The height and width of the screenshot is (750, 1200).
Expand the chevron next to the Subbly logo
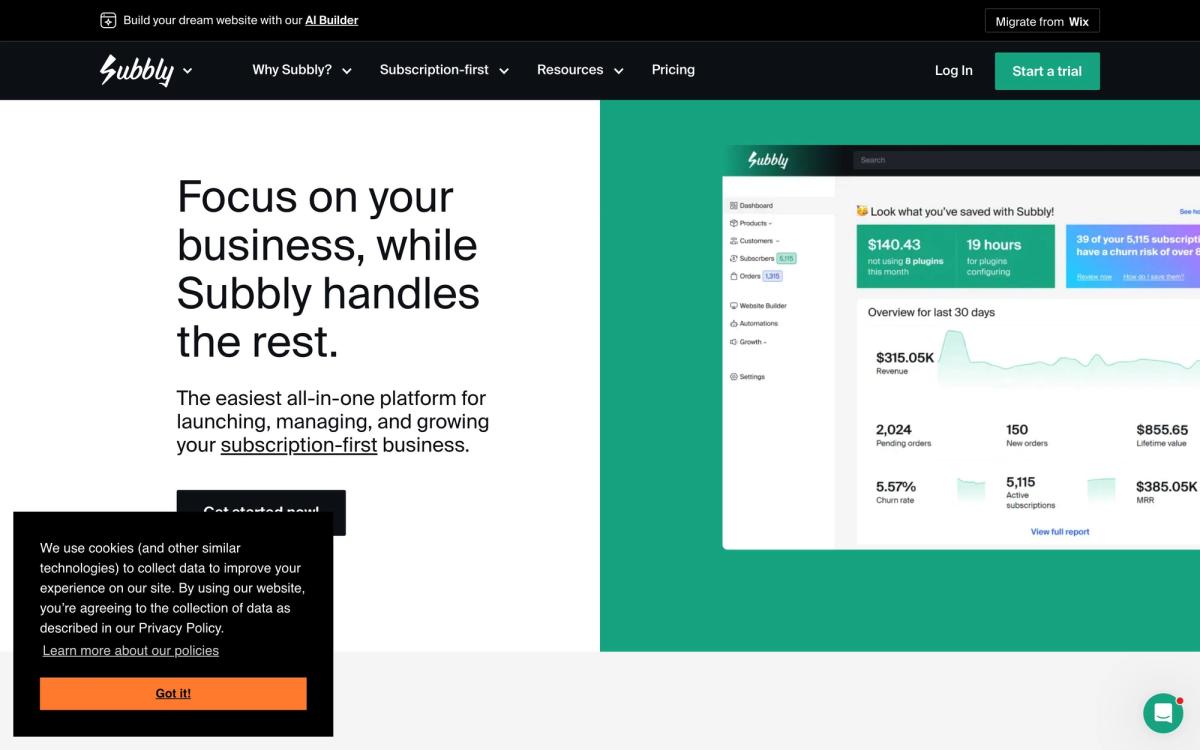pos(187,71)
